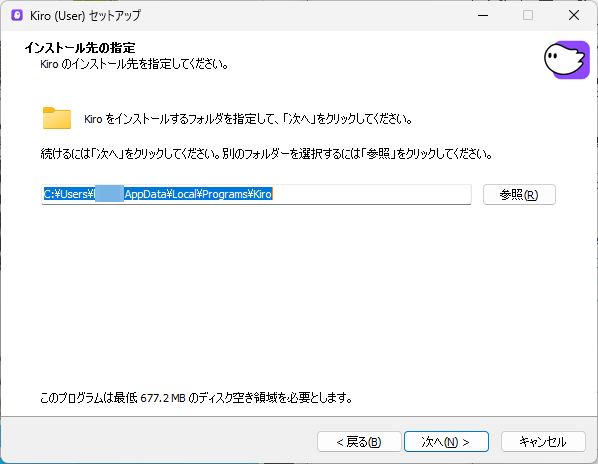Click the Kiro (User) セットアップ title text

tap(85, 16)
